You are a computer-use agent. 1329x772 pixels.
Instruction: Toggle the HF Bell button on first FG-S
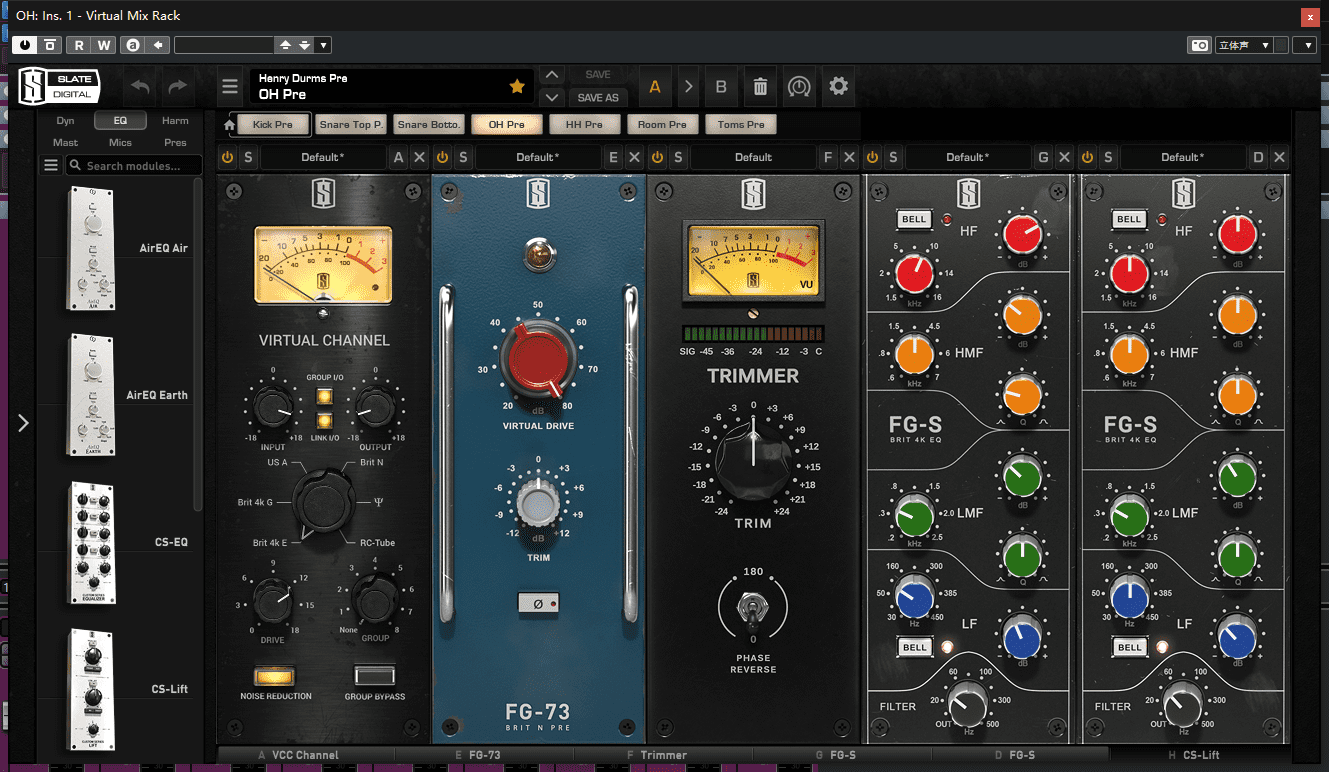point(914,219)
